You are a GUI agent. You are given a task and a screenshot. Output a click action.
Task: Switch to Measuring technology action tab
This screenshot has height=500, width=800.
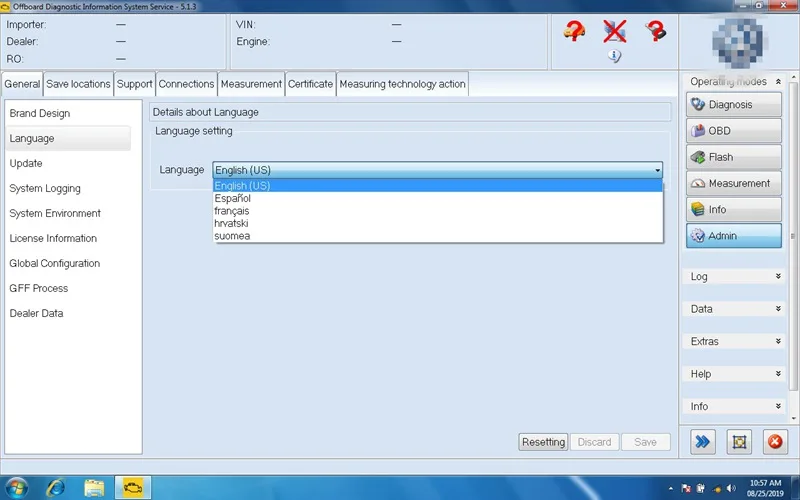pos(403,84)
